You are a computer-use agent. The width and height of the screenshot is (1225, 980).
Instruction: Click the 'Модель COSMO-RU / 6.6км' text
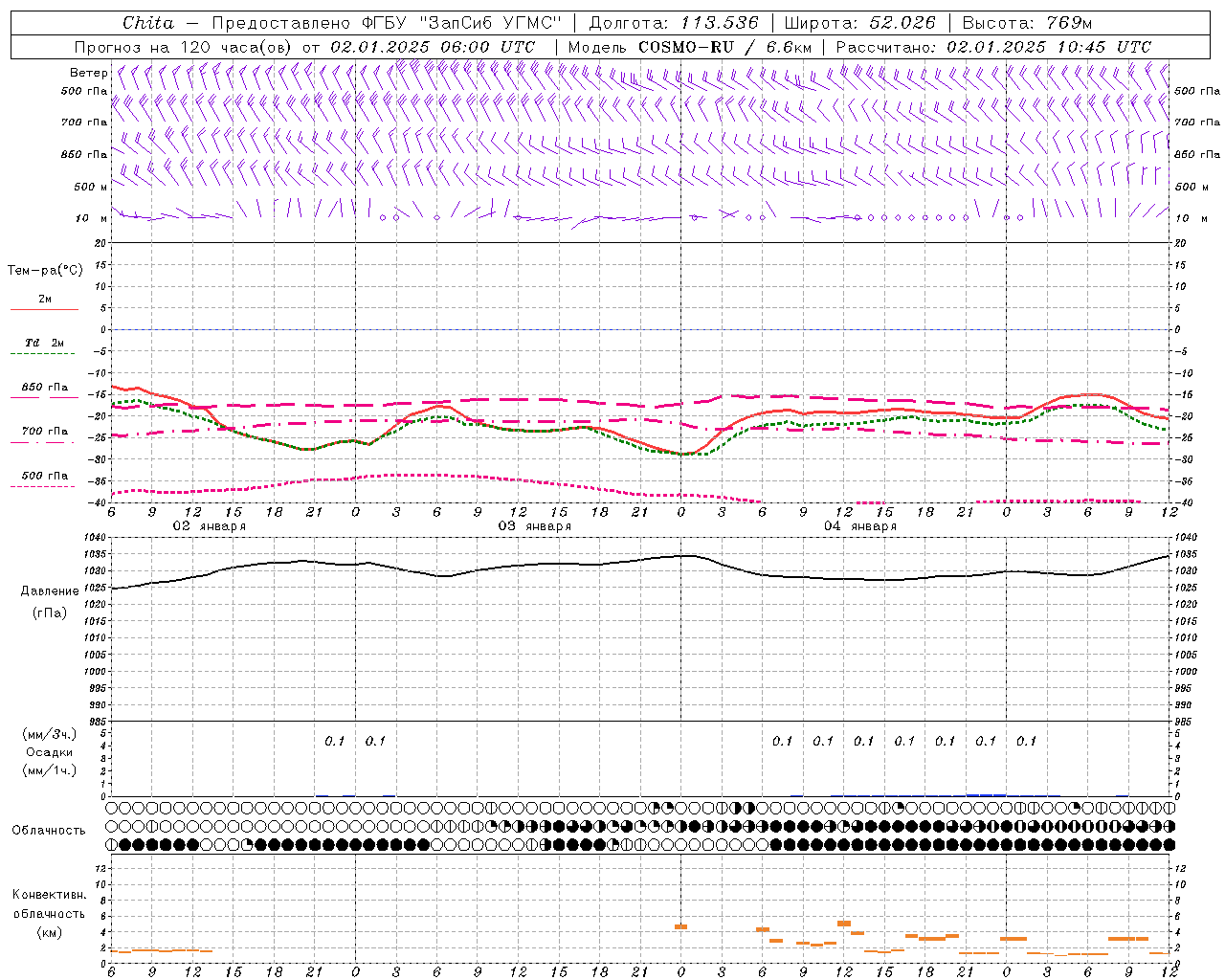pyautogui.click(x=688, y=47)
